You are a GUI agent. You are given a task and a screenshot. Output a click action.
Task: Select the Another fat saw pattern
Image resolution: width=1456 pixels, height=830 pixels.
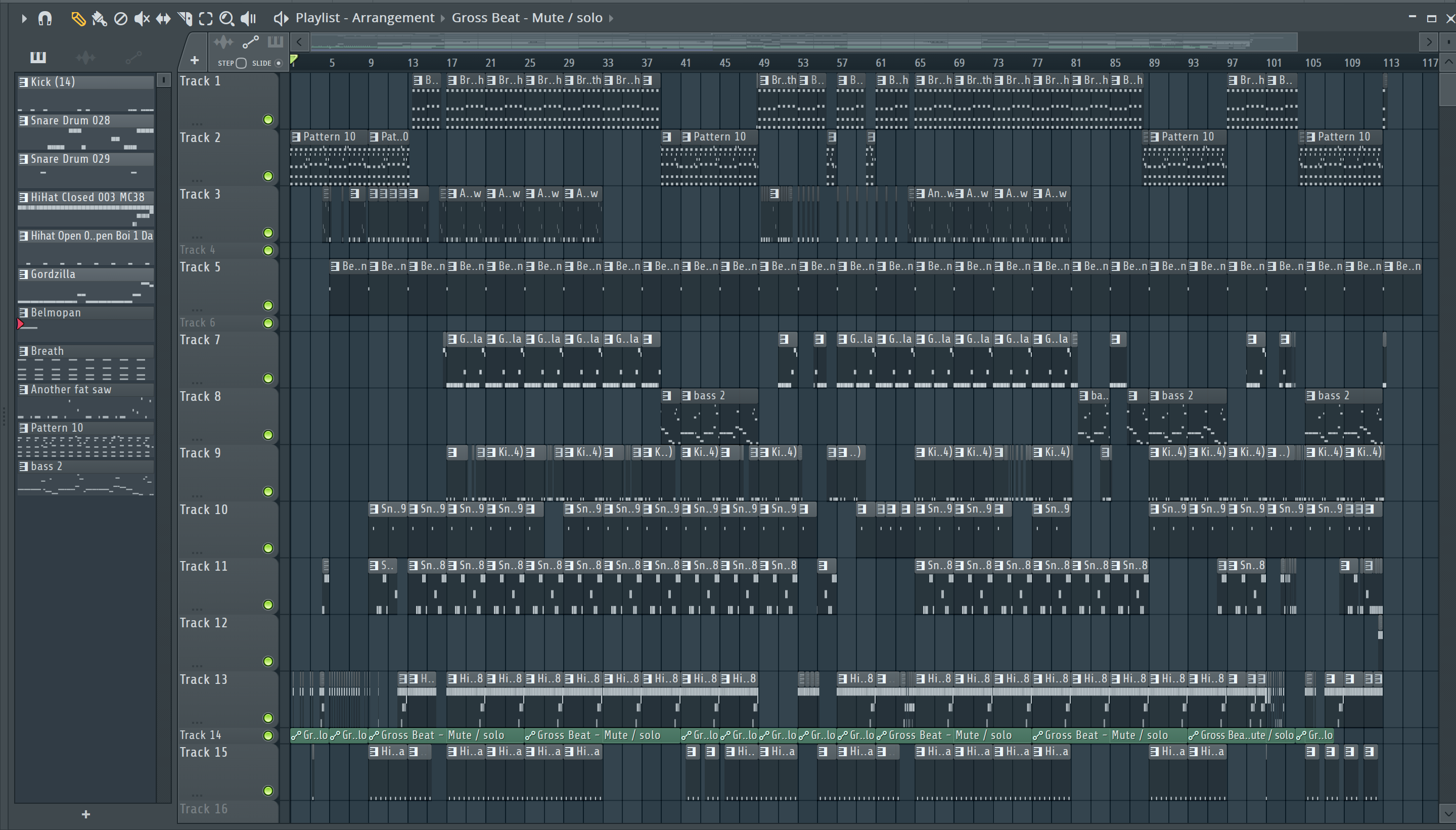[x=85, y=401]
